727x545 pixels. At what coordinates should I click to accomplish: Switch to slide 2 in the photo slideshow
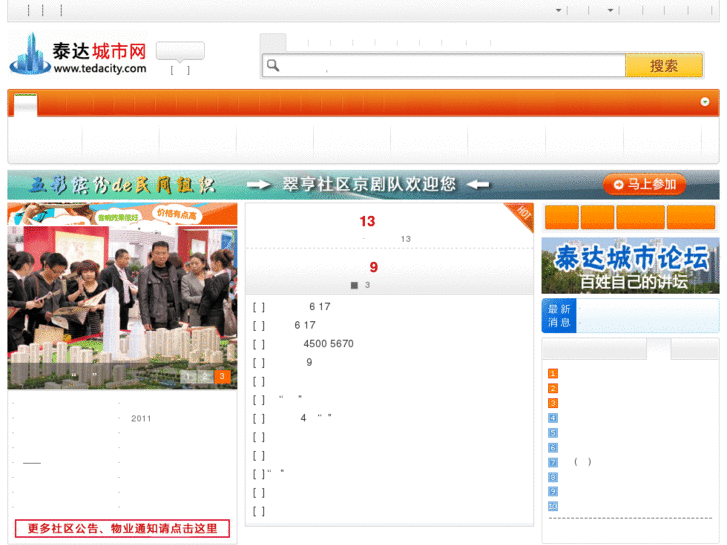click(x=205, y=376)
